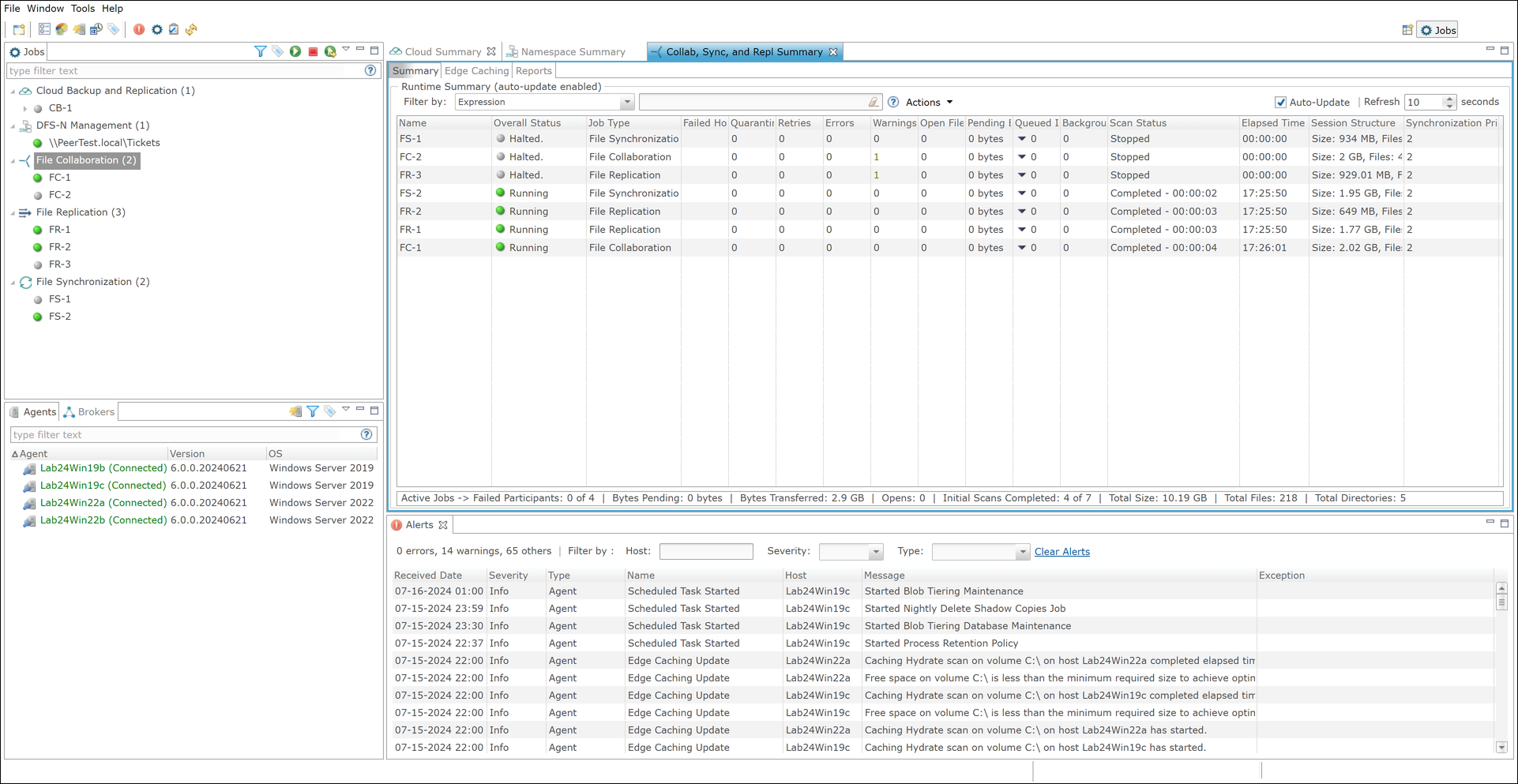Click the new job icon in the main toolbar
1518x784 pixels.
click(19, 30)
